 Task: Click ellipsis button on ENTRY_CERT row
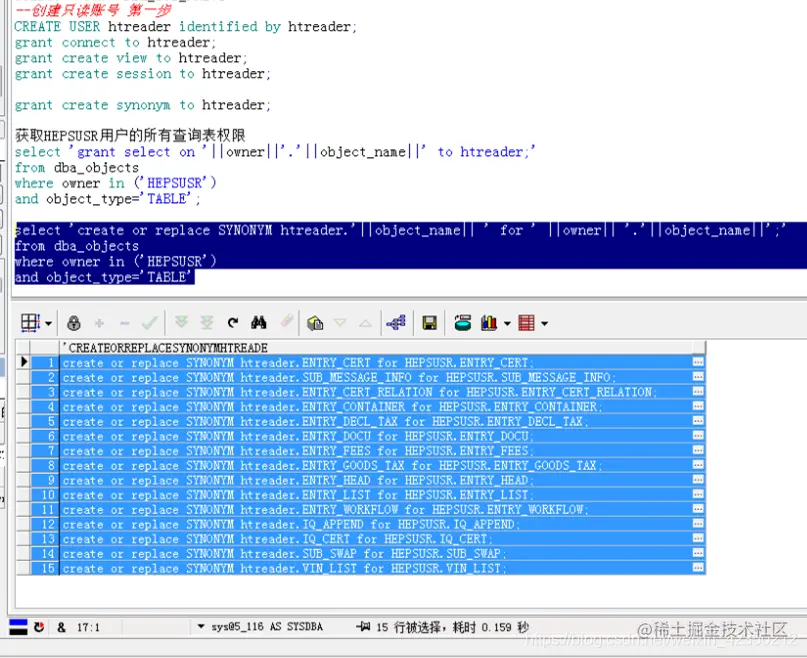click(698, 362)
